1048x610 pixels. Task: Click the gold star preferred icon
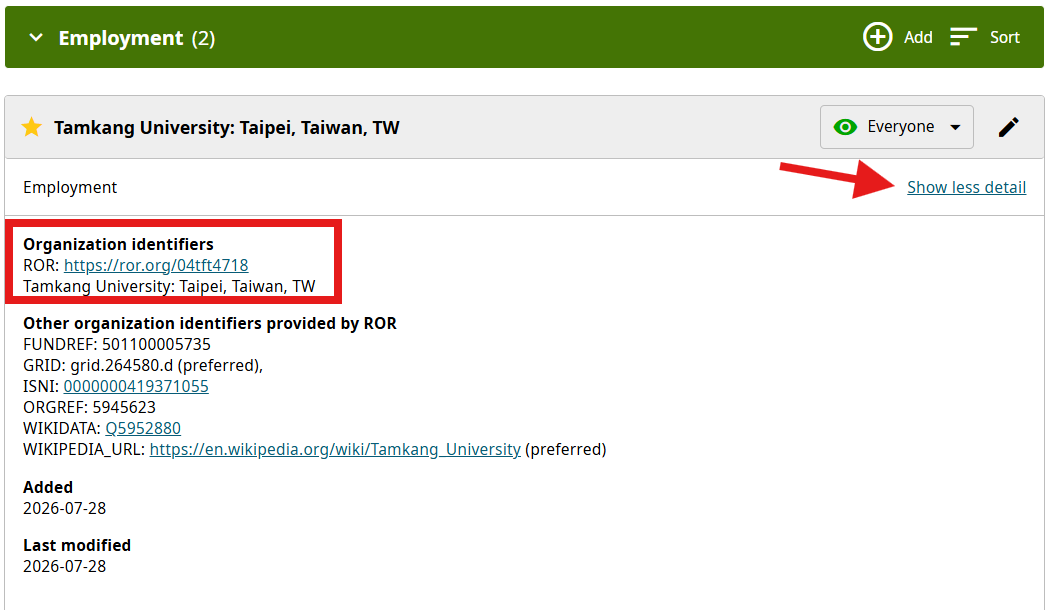[31, 127]
